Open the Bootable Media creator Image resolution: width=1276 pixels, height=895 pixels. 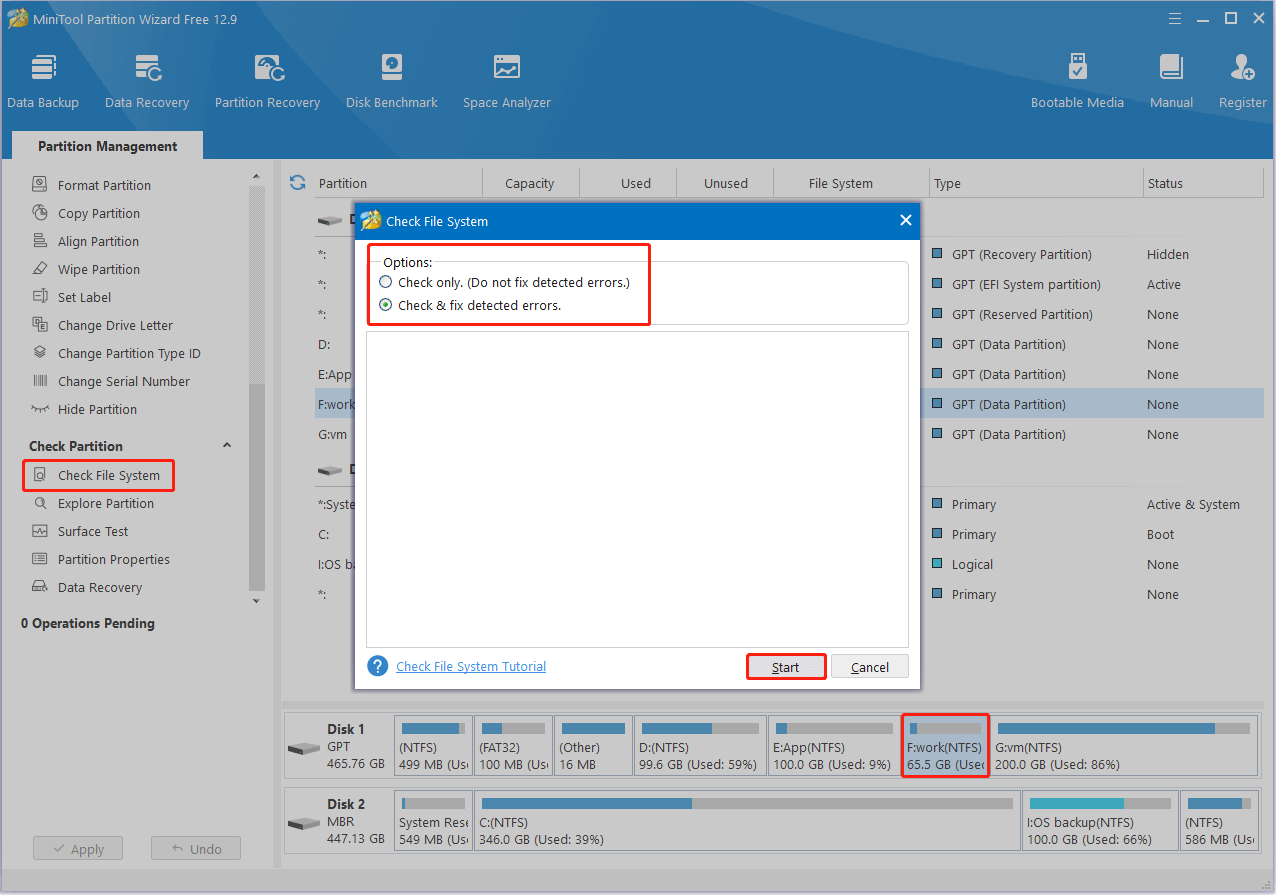[x=1077, y=78]
